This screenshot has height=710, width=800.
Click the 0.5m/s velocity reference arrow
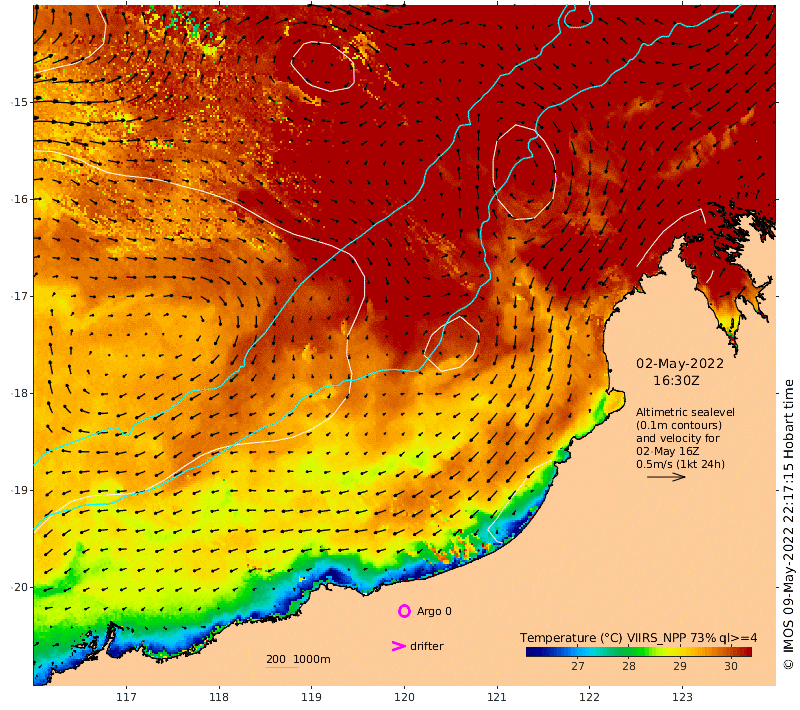coord(666,477)
